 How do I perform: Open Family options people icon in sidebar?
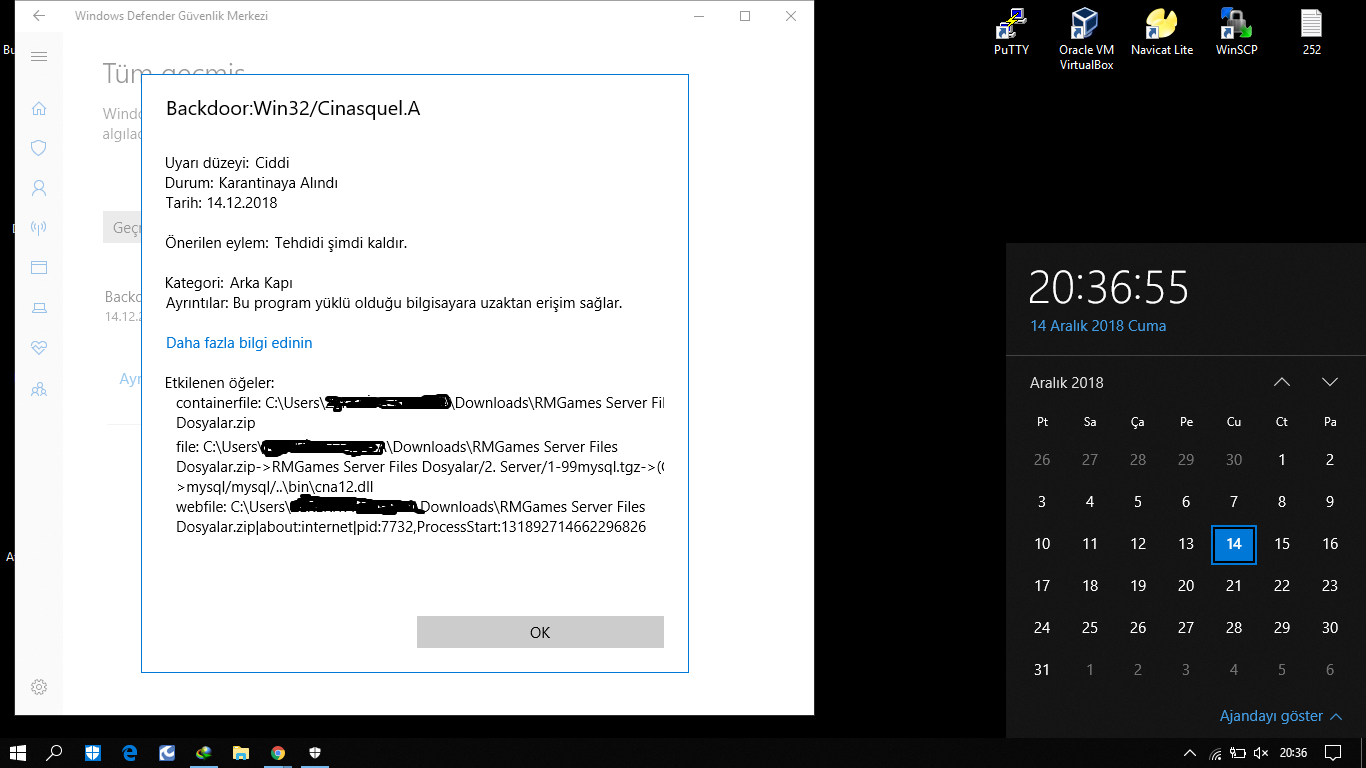coord(39,388)
